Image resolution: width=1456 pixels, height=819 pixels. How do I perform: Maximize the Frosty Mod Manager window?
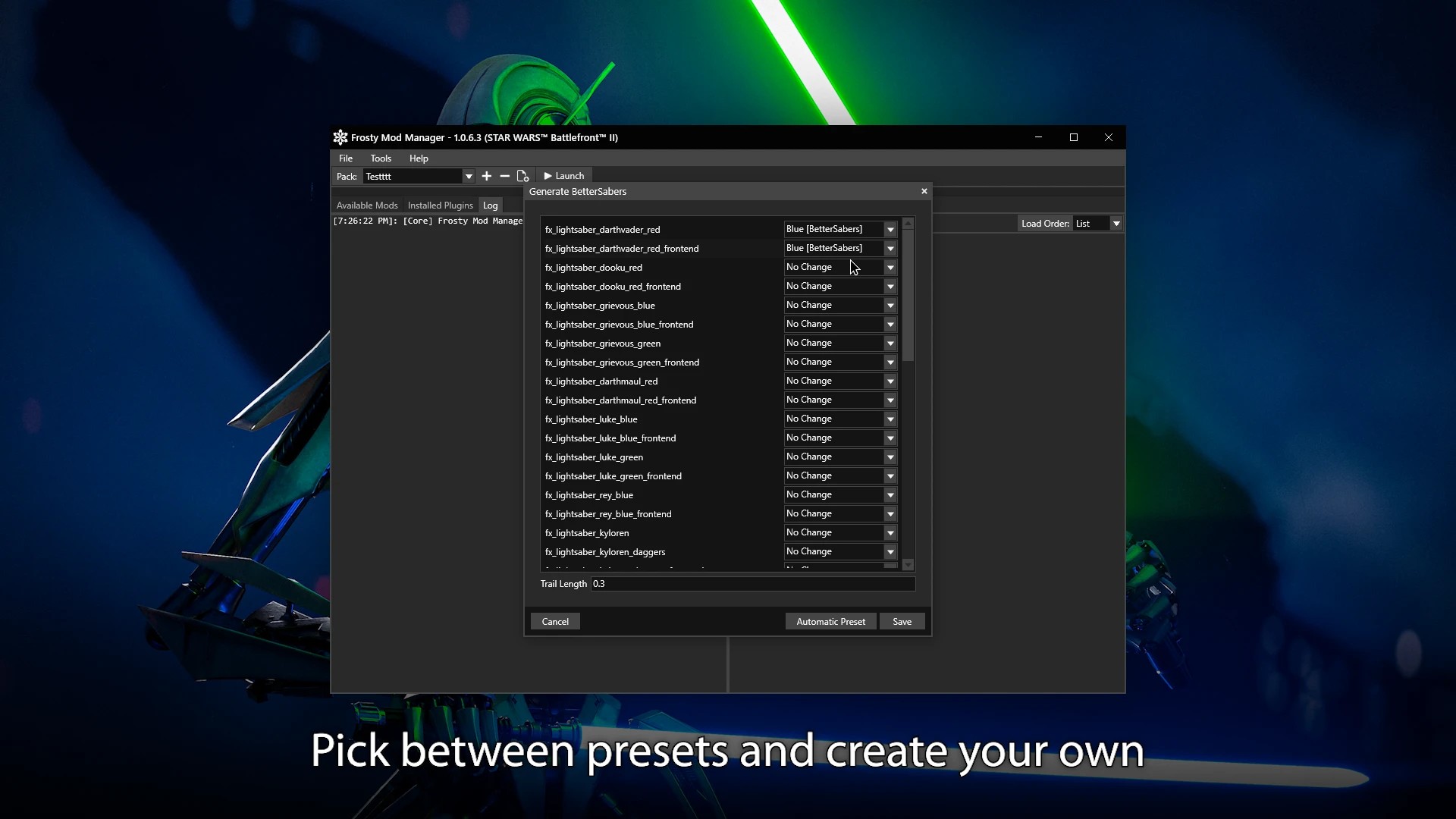click(1074, 137)
